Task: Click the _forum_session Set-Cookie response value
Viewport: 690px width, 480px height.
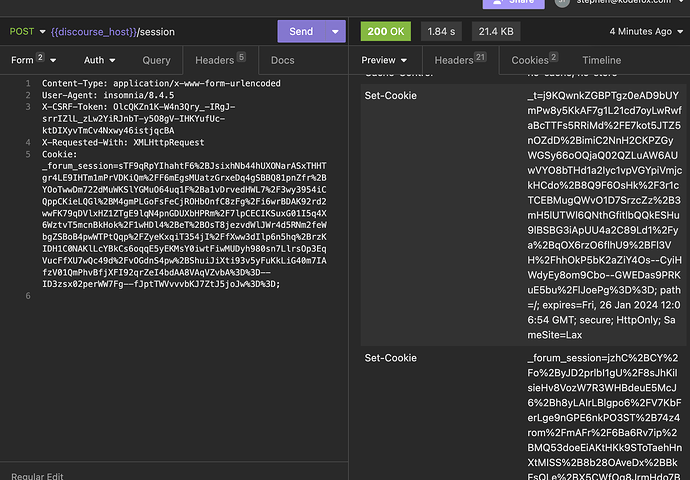Action: click(604, 416)
